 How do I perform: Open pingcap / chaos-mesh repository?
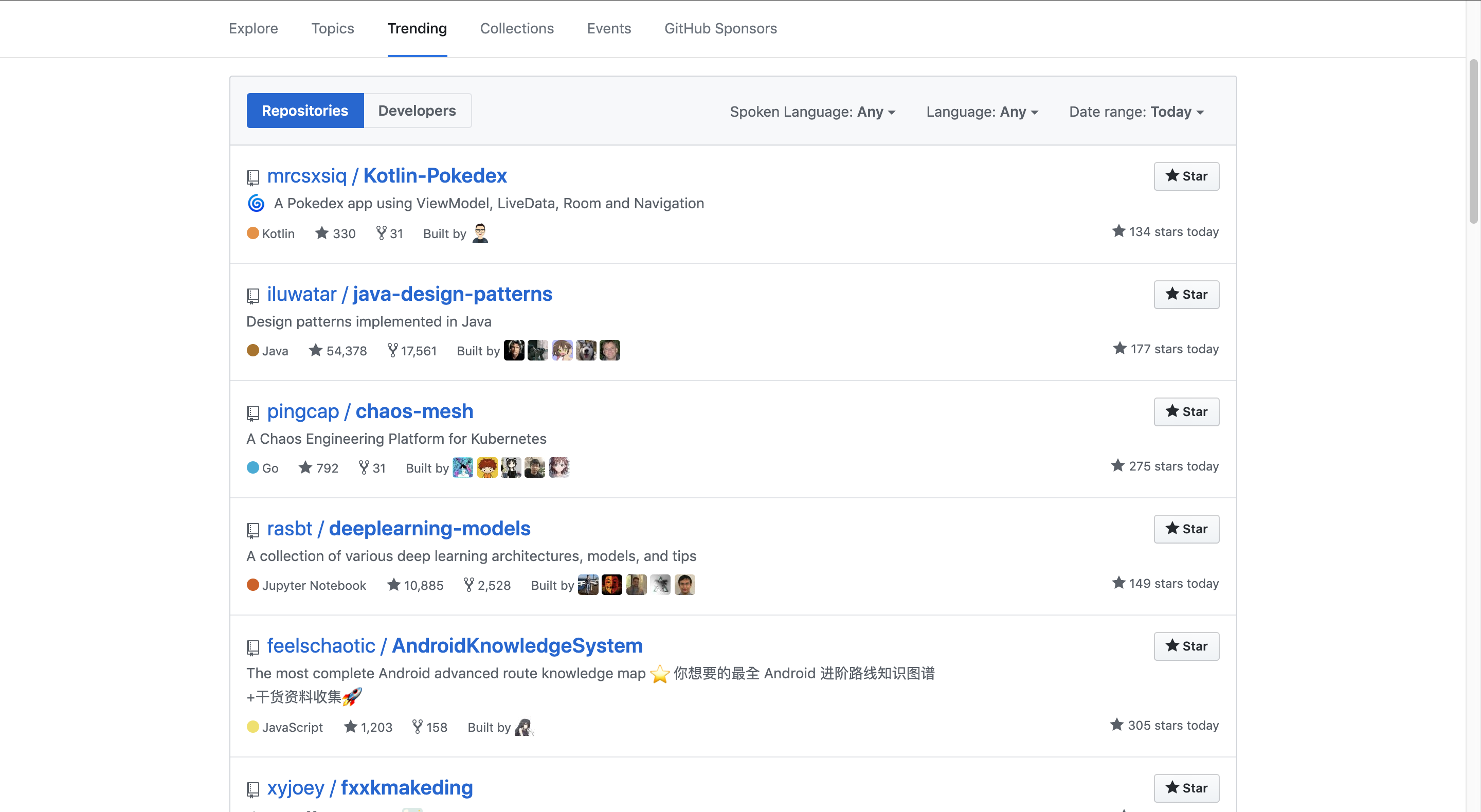(370, 411)
